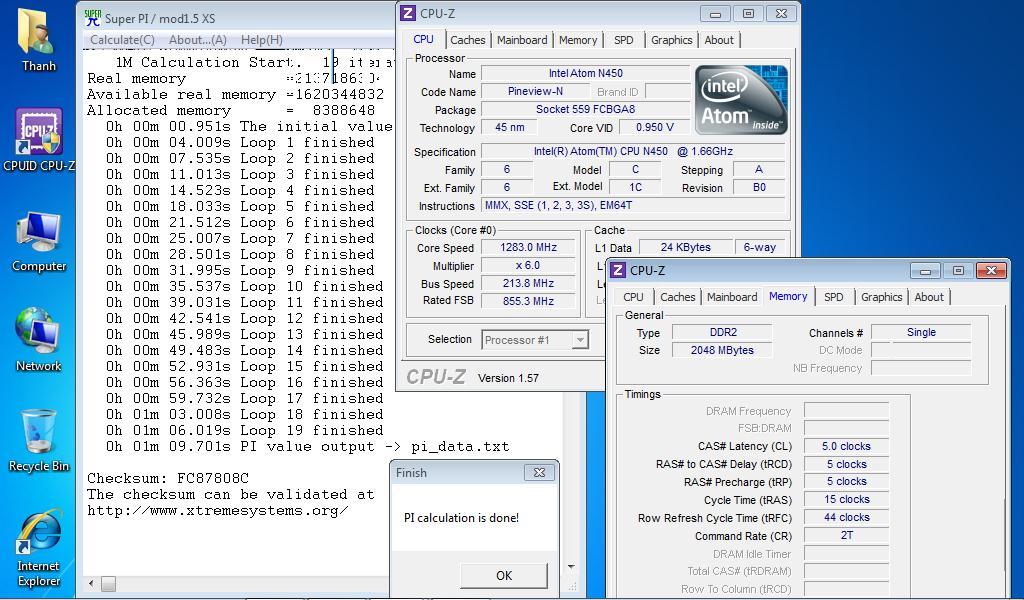Click the memory Type value DDR2

[722, 332]
